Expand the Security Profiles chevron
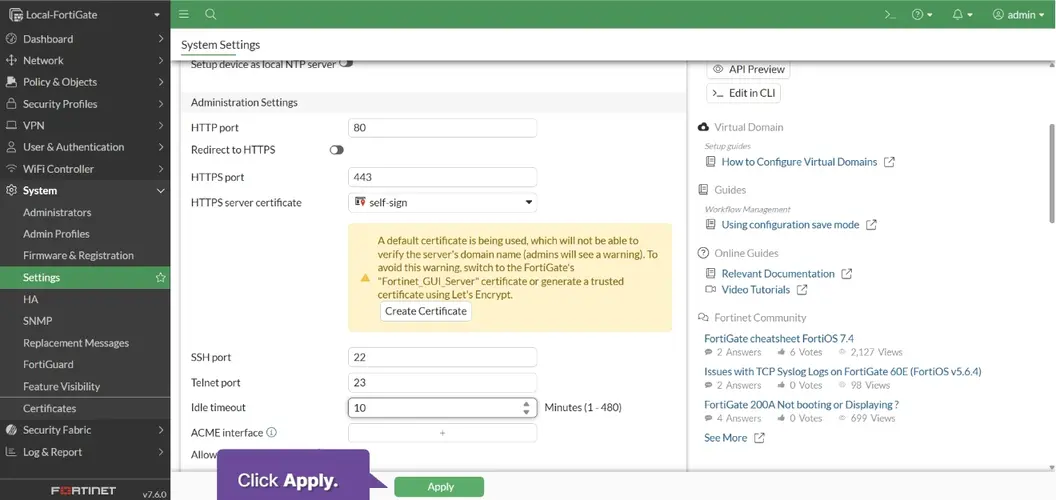This screenshot has height=500, width=1056. [161, 104]
